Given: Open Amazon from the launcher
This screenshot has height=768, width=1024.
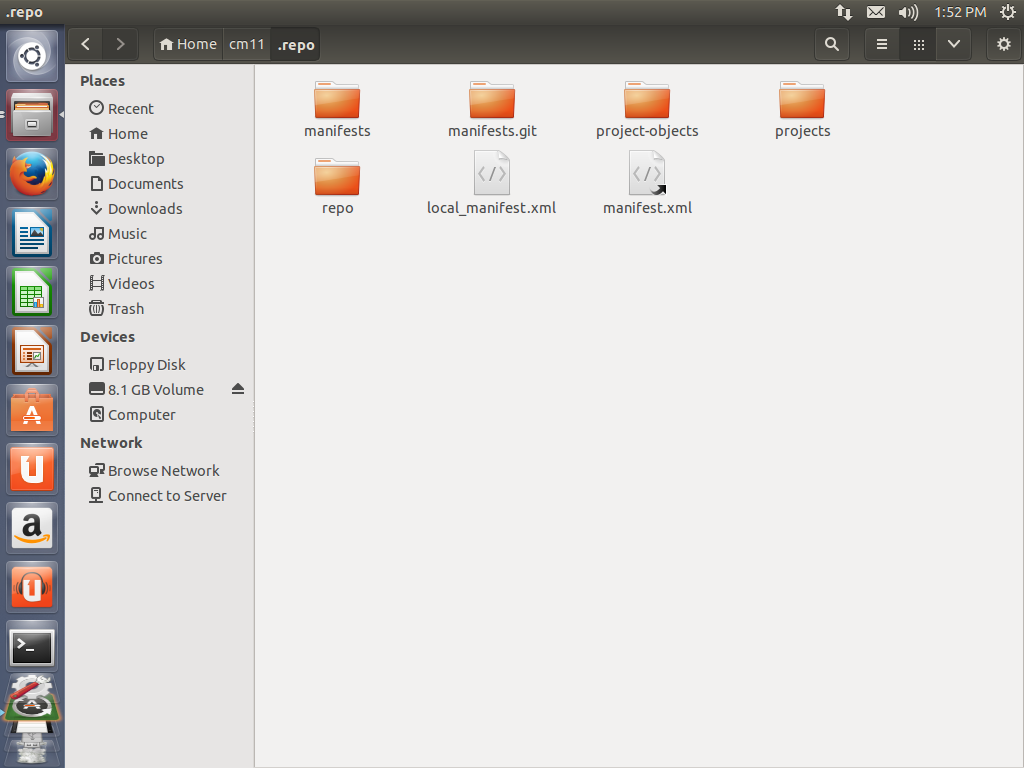Looking at the screenshot, I should (x=32, y=528).
